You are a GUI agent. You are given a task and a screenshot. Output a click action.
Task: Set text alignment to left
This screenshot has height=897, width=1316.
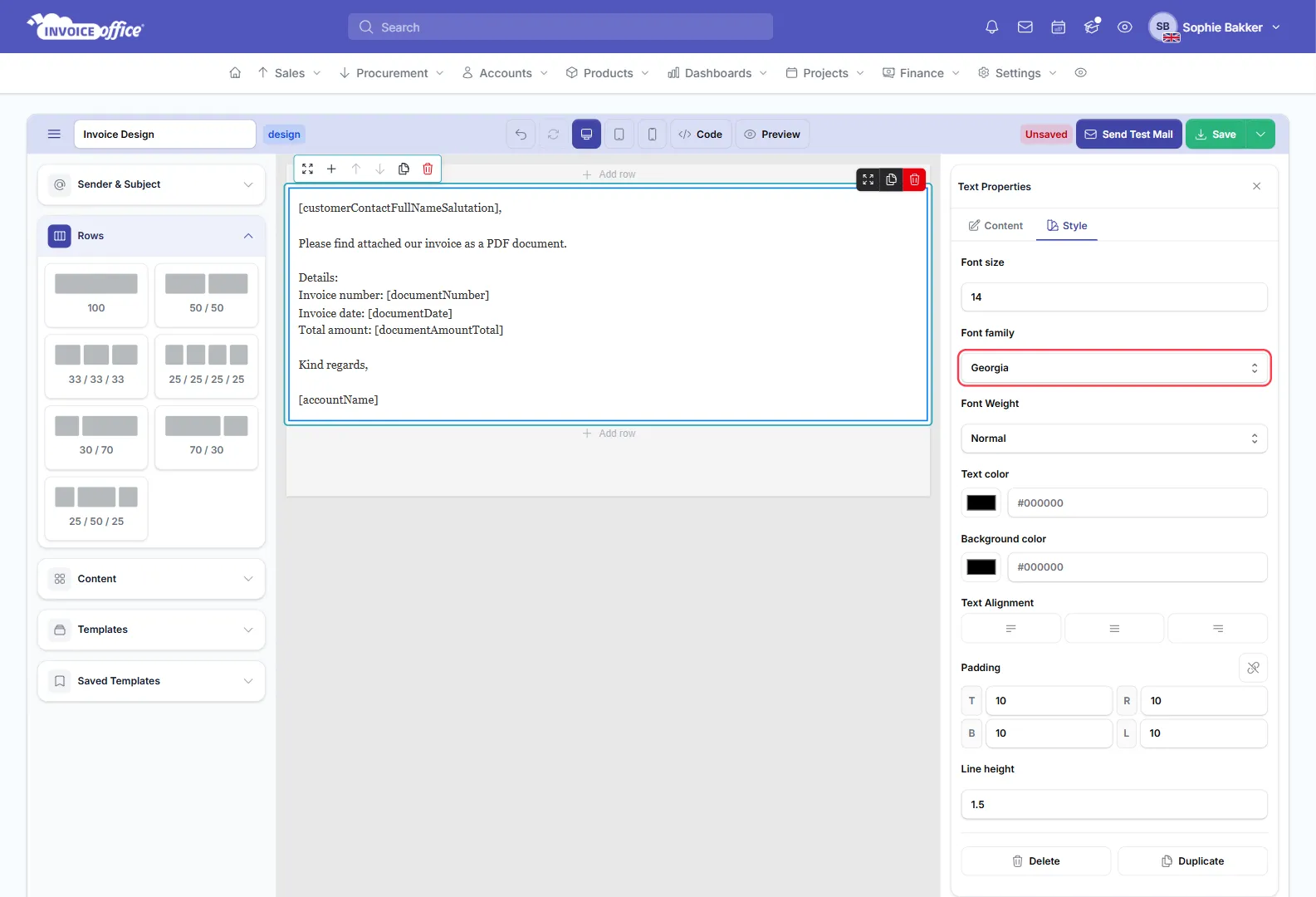[x=1010, y=629]
